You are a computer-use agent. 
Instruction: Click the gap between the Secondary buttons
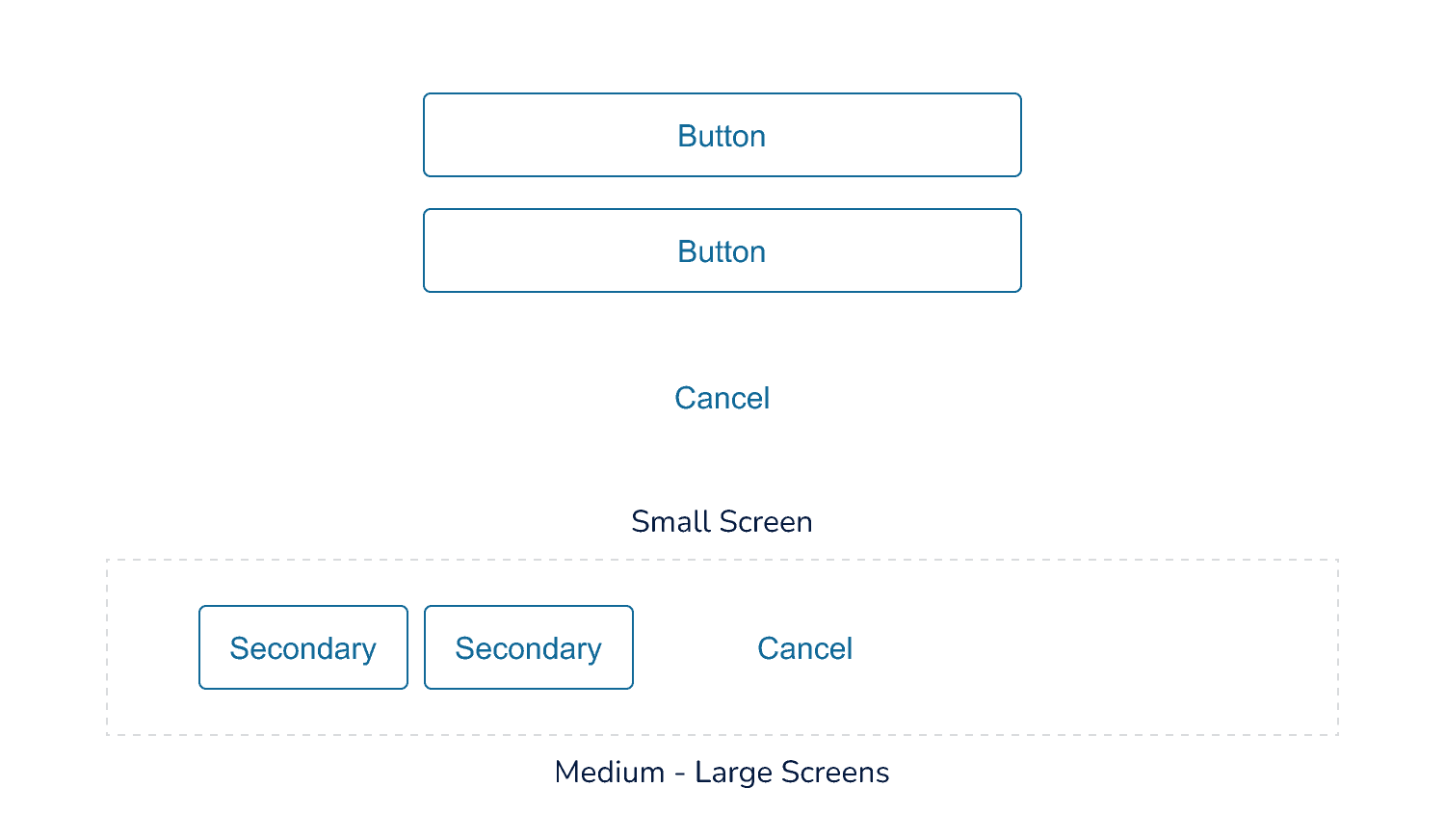tap(415, 647)
